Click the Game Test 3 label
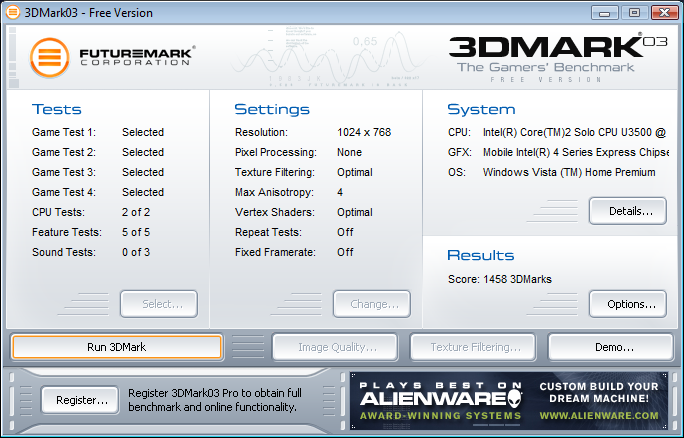This screenshot has height=438, width=684. [64, 172]
